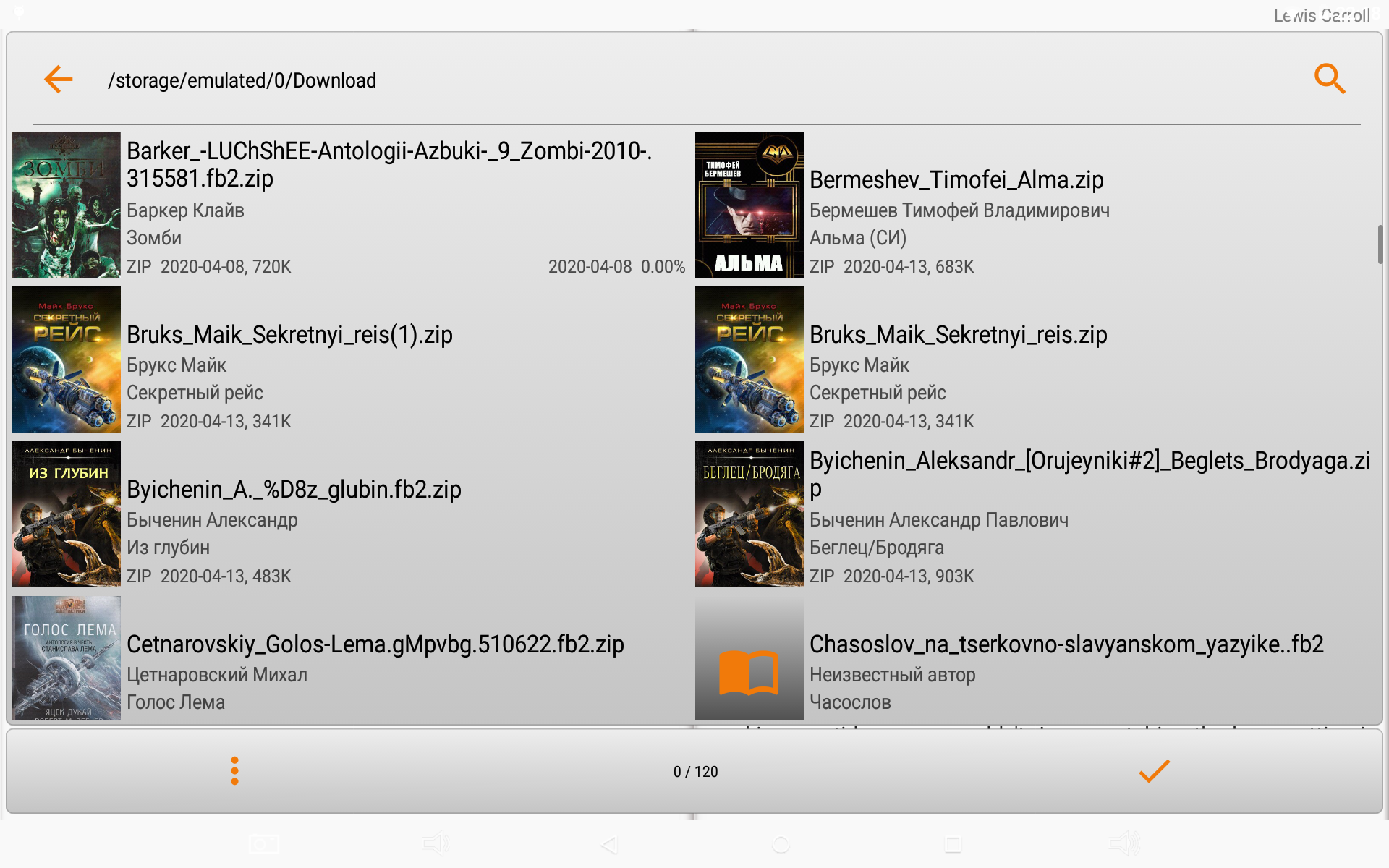1389x868 pixels.
Task: Select Barker Zombi fb2.zip file name
Action: pos(389,165)
